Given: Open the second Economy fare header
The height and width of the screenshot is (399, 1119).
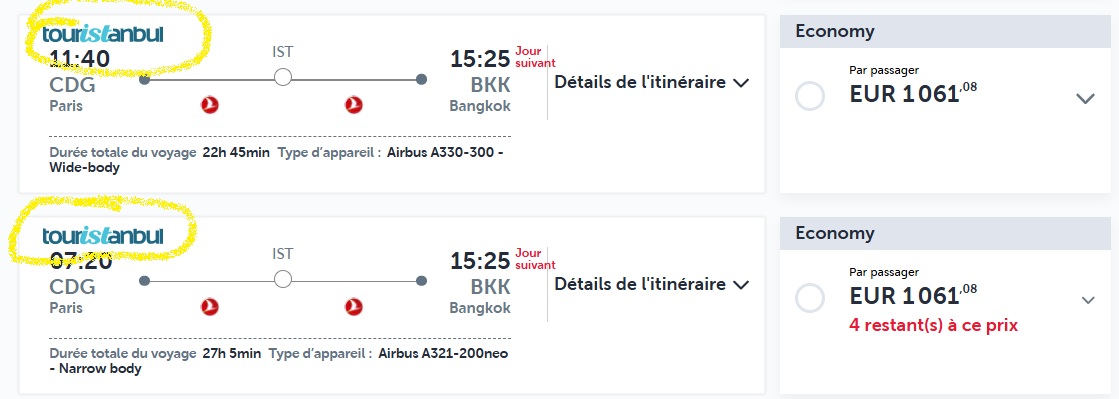Looking at the screenshot, I should point(949,233).
